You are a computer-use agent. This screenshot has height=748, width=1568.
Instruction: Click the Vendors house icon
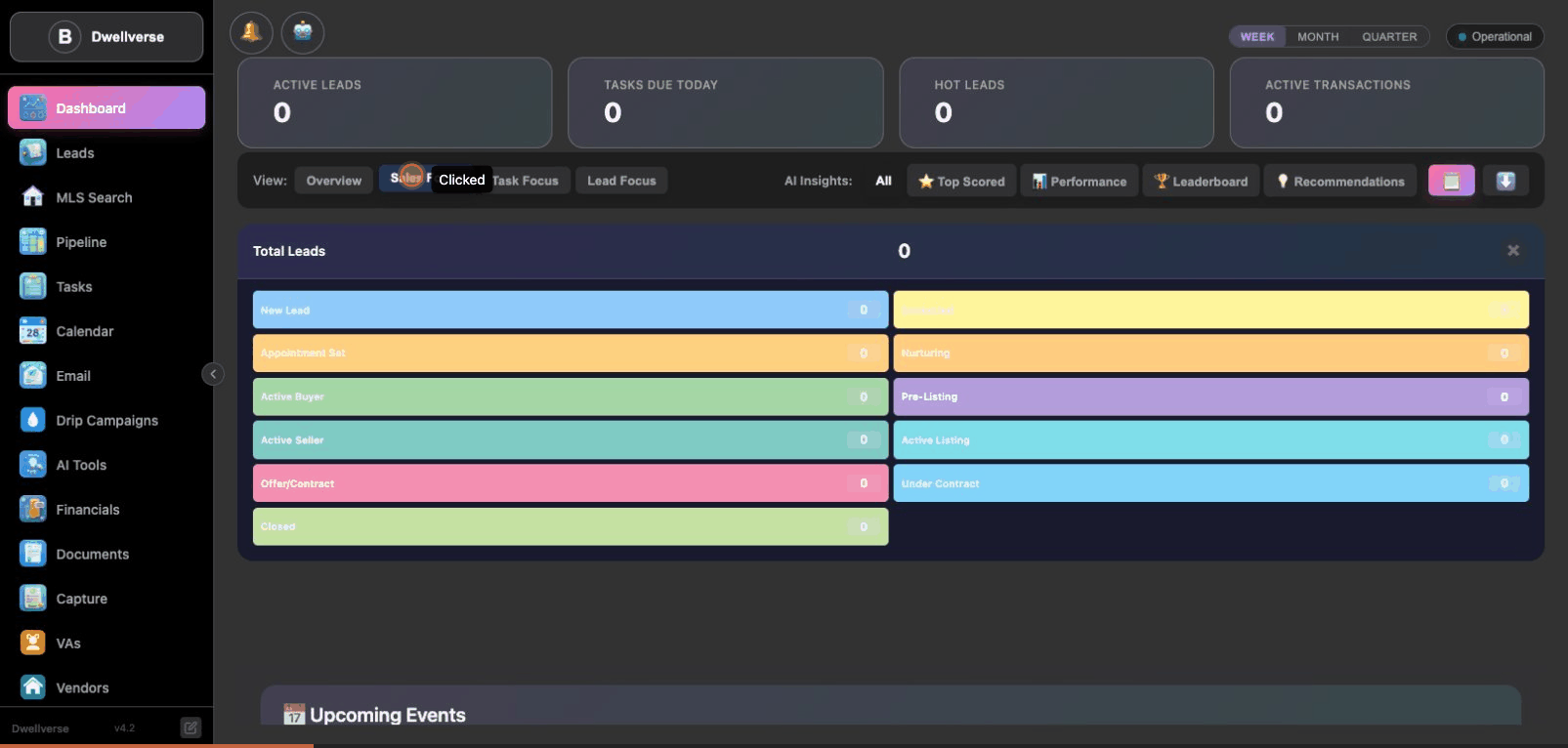[x=33, y=687]
